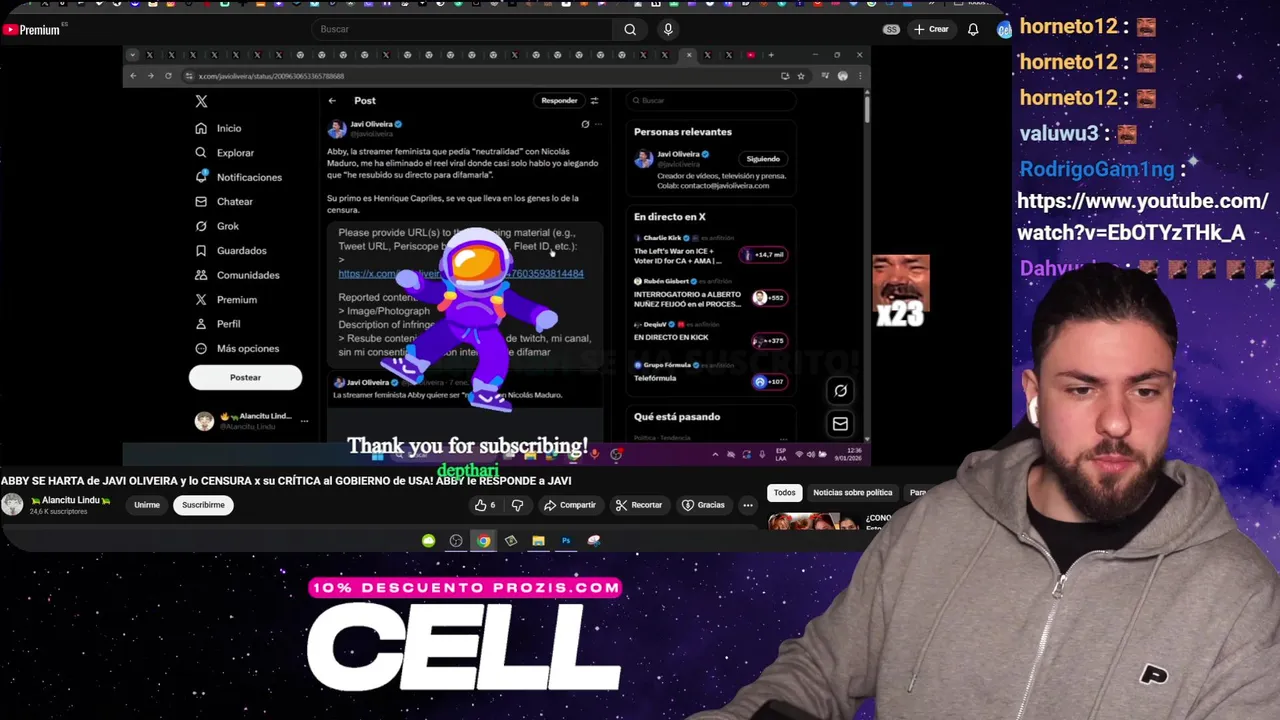
Task: Click the page scrollbar of the X window
Action: [867, 108]
